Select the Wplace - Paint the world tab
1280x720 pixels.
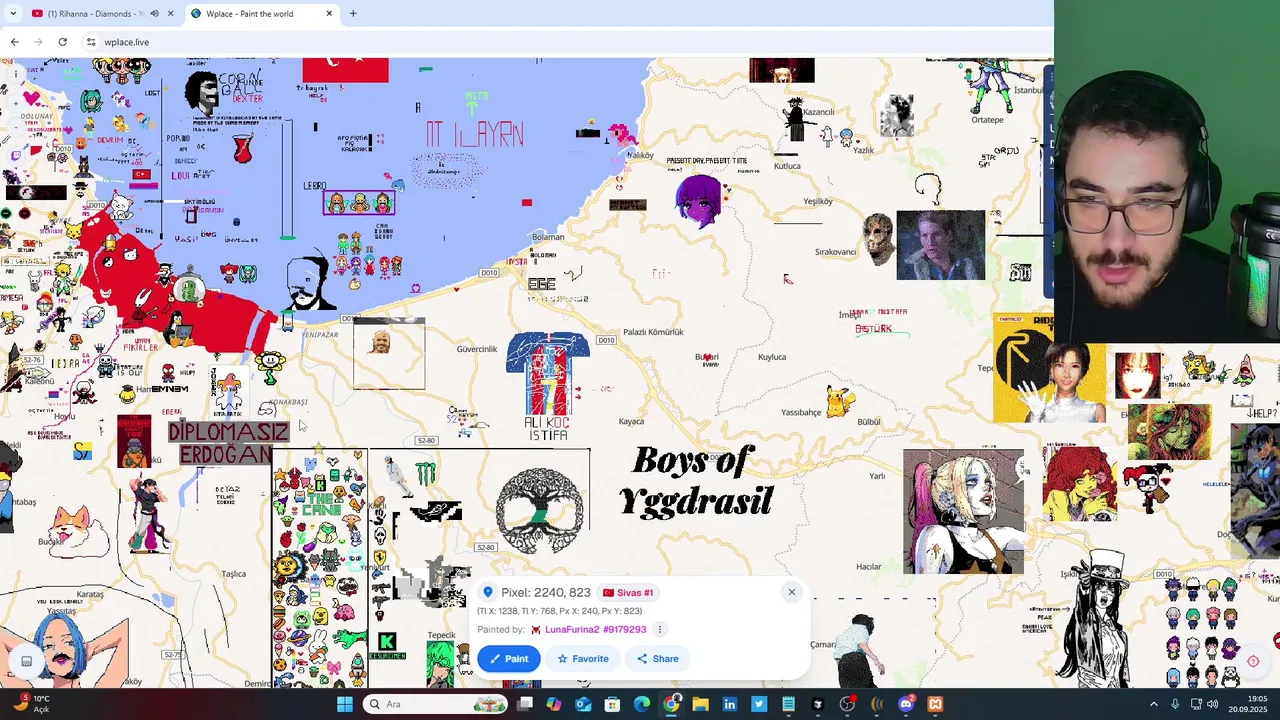coord(260,14)
